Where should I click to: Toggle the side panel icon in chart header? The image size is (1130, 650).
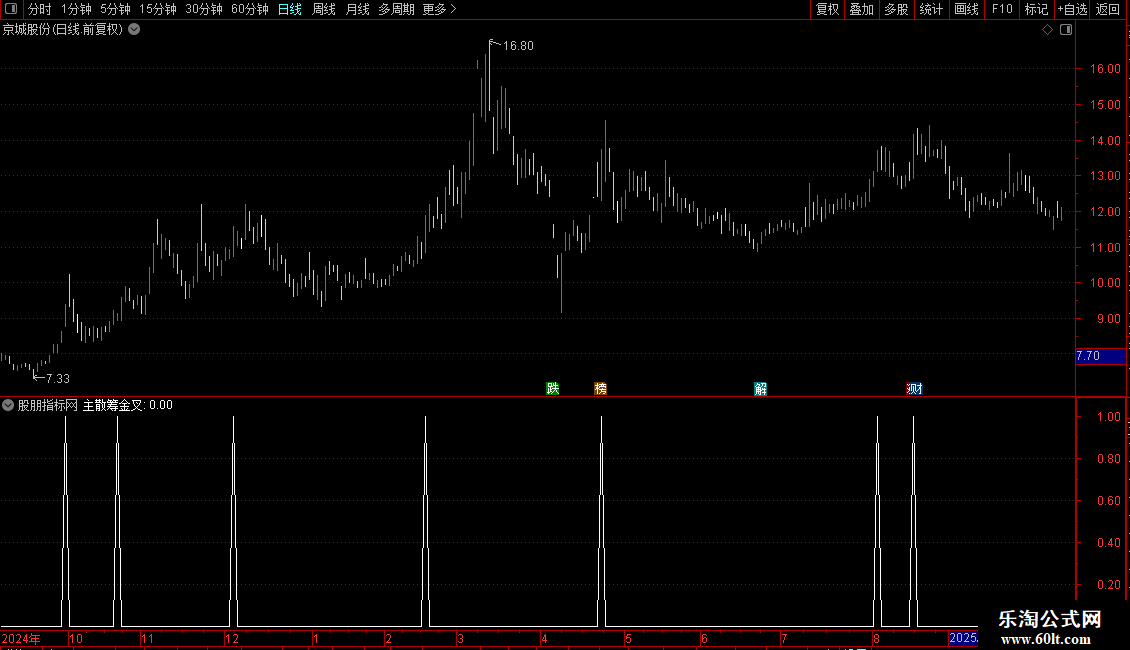pyautogui.click(x=1066, y=30)
